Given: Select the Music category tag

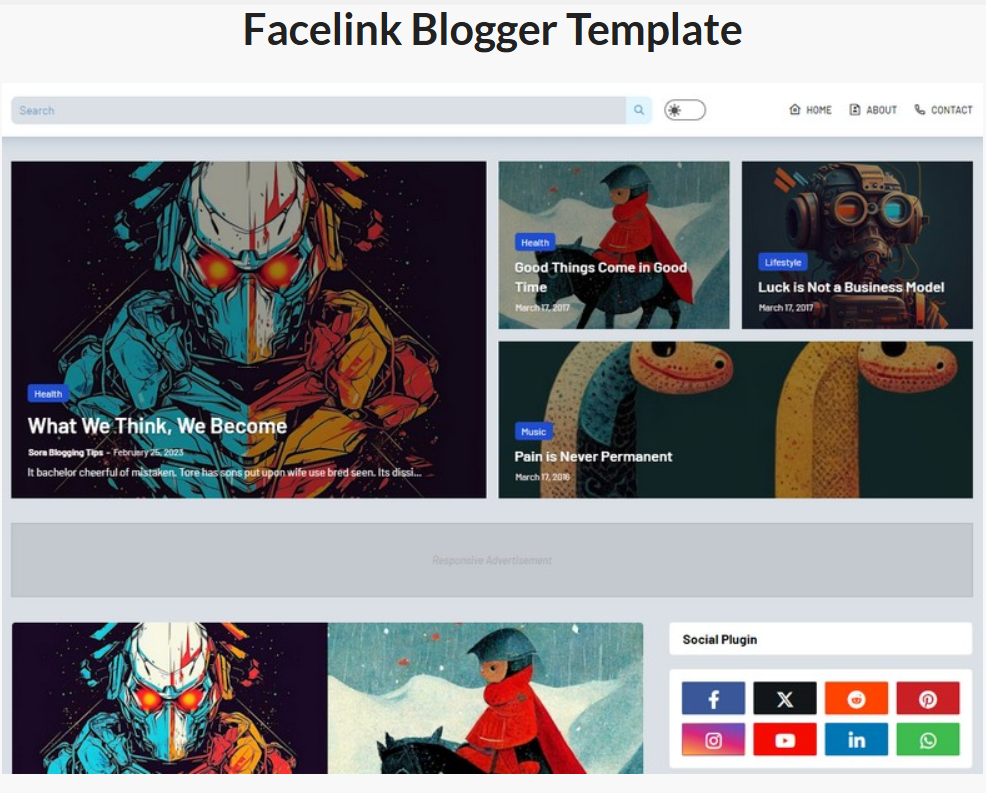Looking at the screenshot, I should 533,431.
